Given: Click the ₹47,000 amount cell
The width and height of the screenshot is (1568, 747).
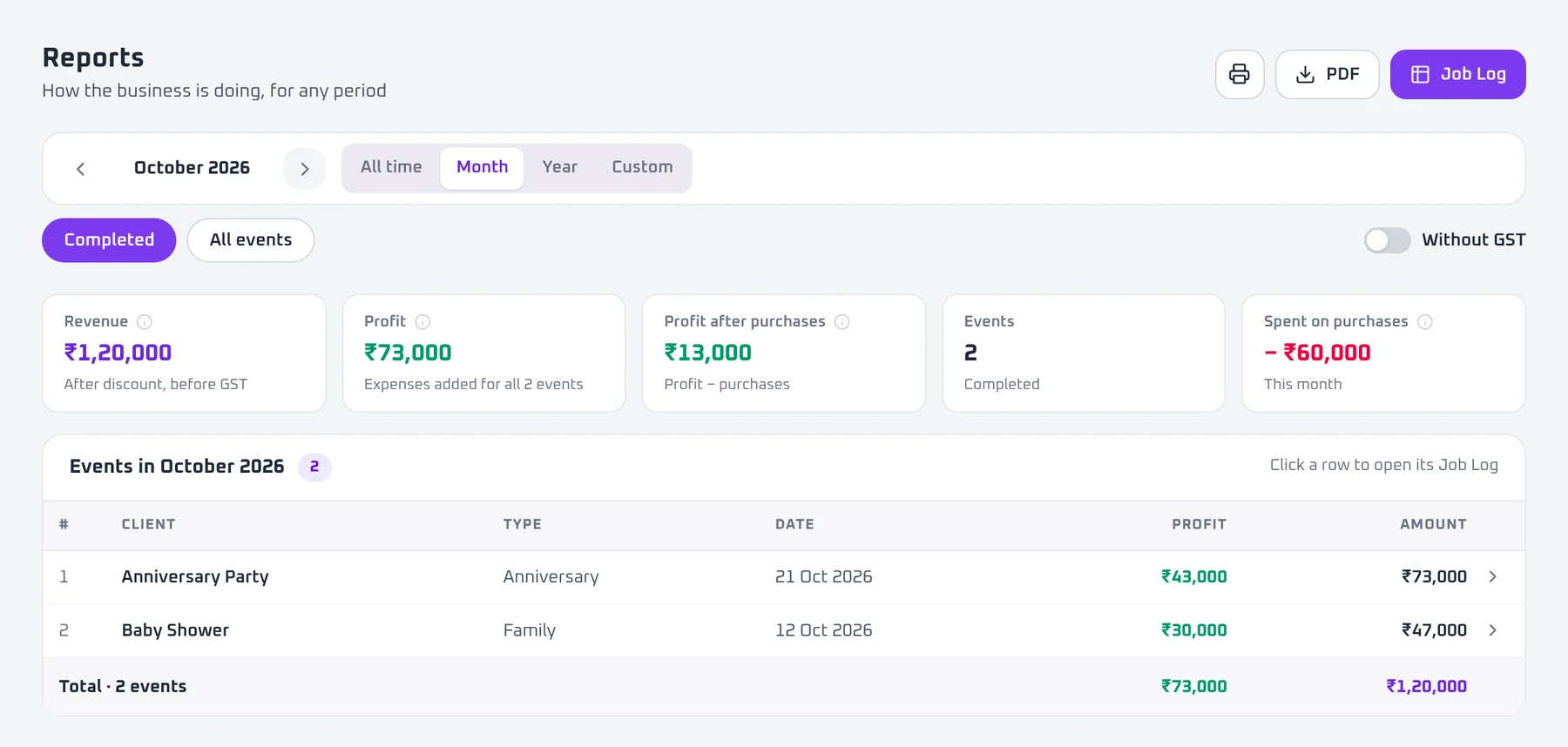Looking at the screenshot, I should pos(1434,630).
